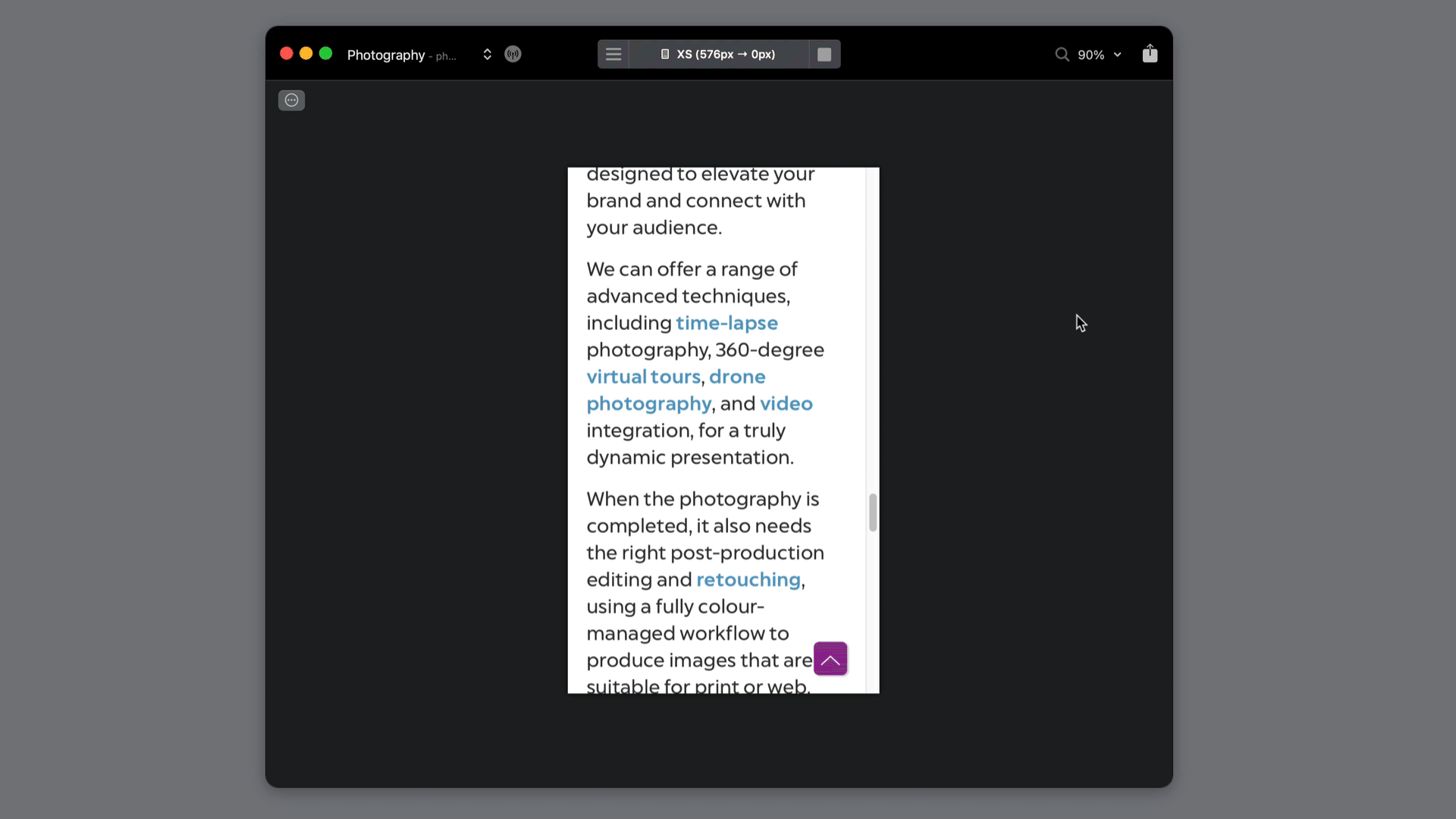Click the purple scroll-to-top button
This screenshot has height=819, width=1456.
click(830, 659)
